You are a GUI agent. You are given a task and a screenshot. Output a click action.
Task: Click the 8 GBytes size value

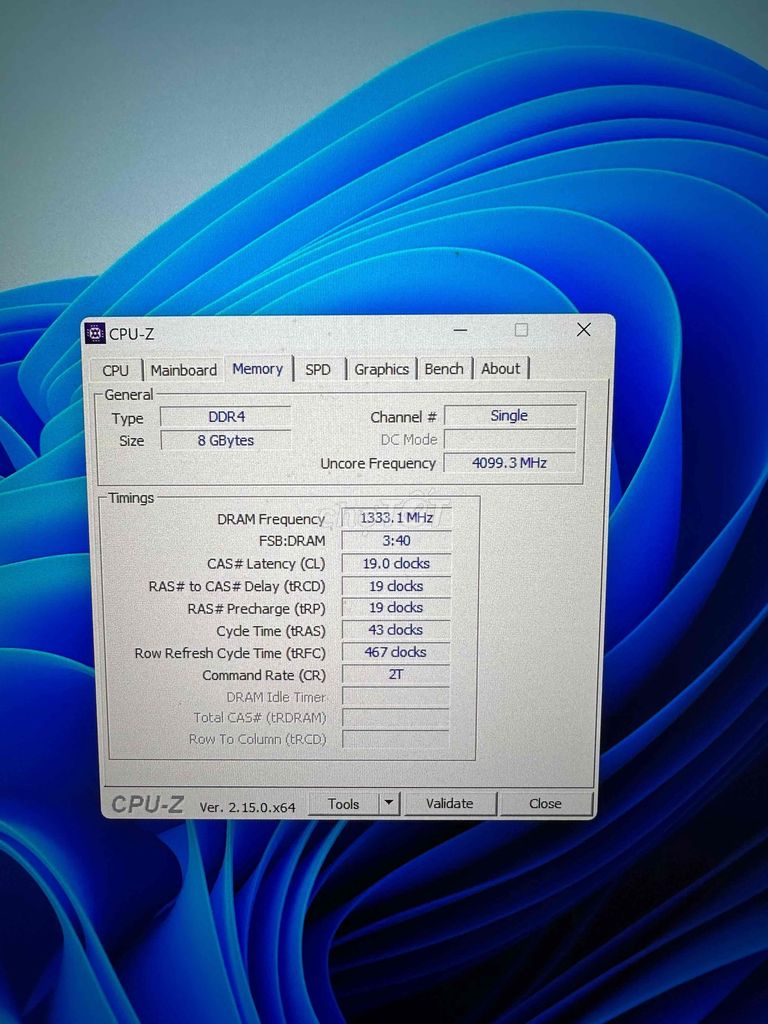[226, 440]
